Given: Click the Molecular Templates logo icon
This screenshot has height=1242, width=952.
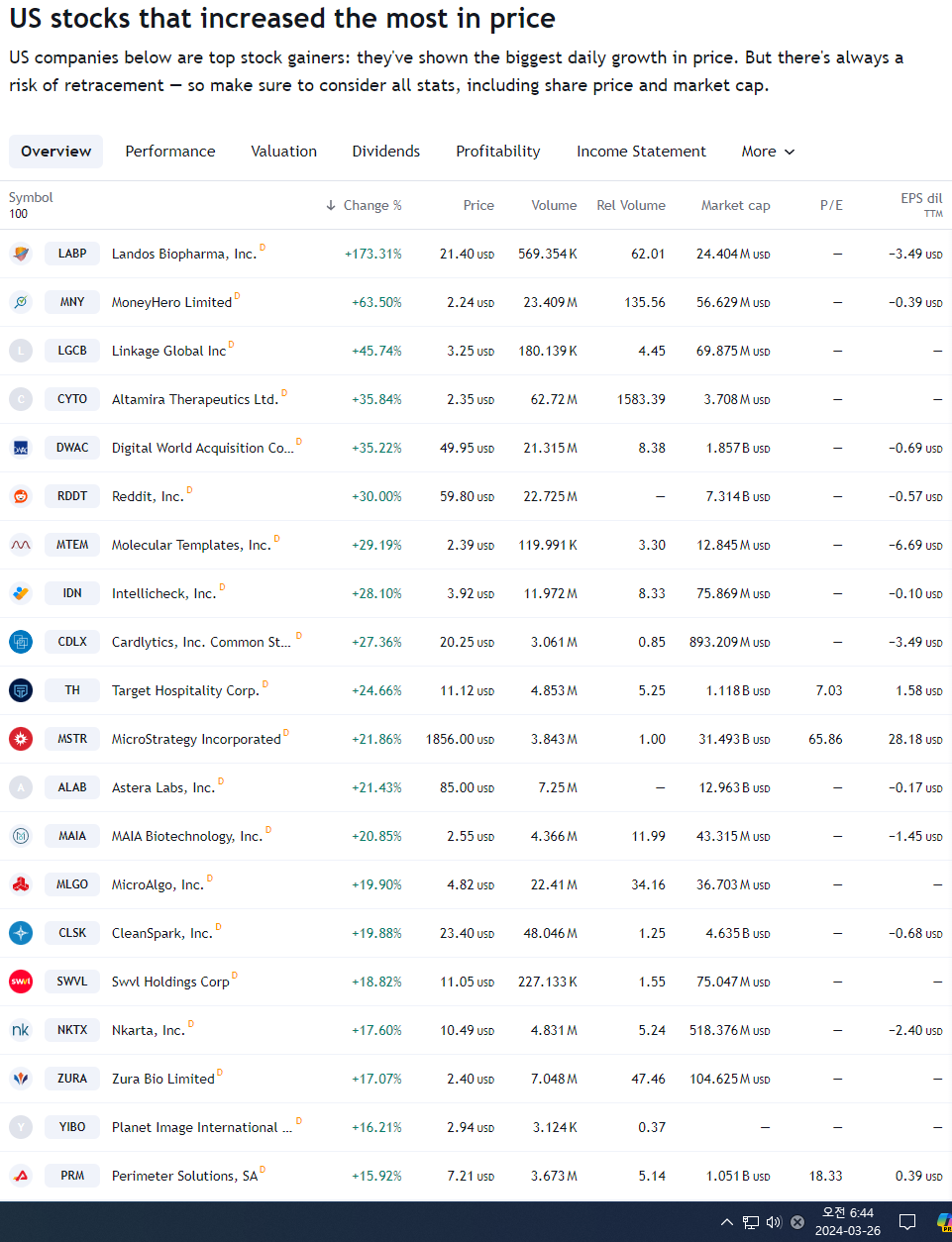Looking at the screenshot, I should tap(21, 545).
